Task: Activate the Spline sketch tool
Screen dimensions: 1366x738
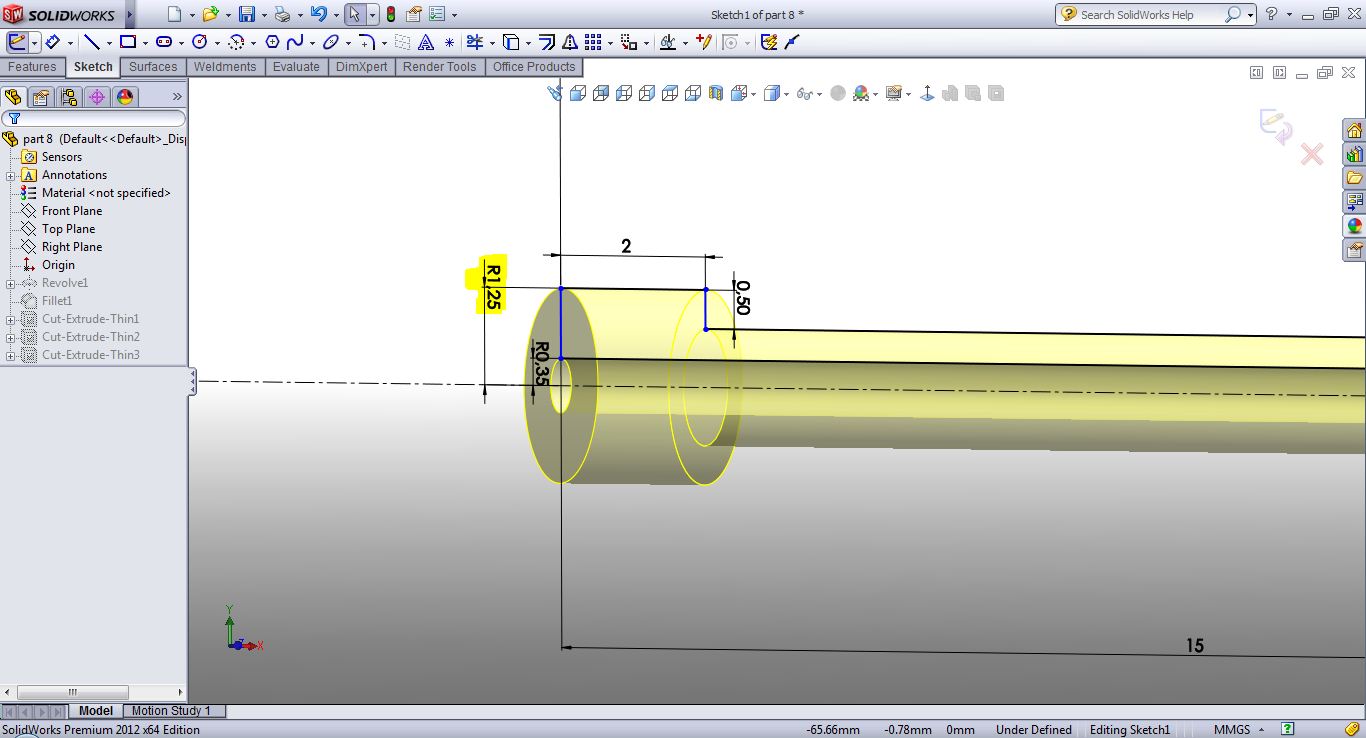Action: click(294, 42)
